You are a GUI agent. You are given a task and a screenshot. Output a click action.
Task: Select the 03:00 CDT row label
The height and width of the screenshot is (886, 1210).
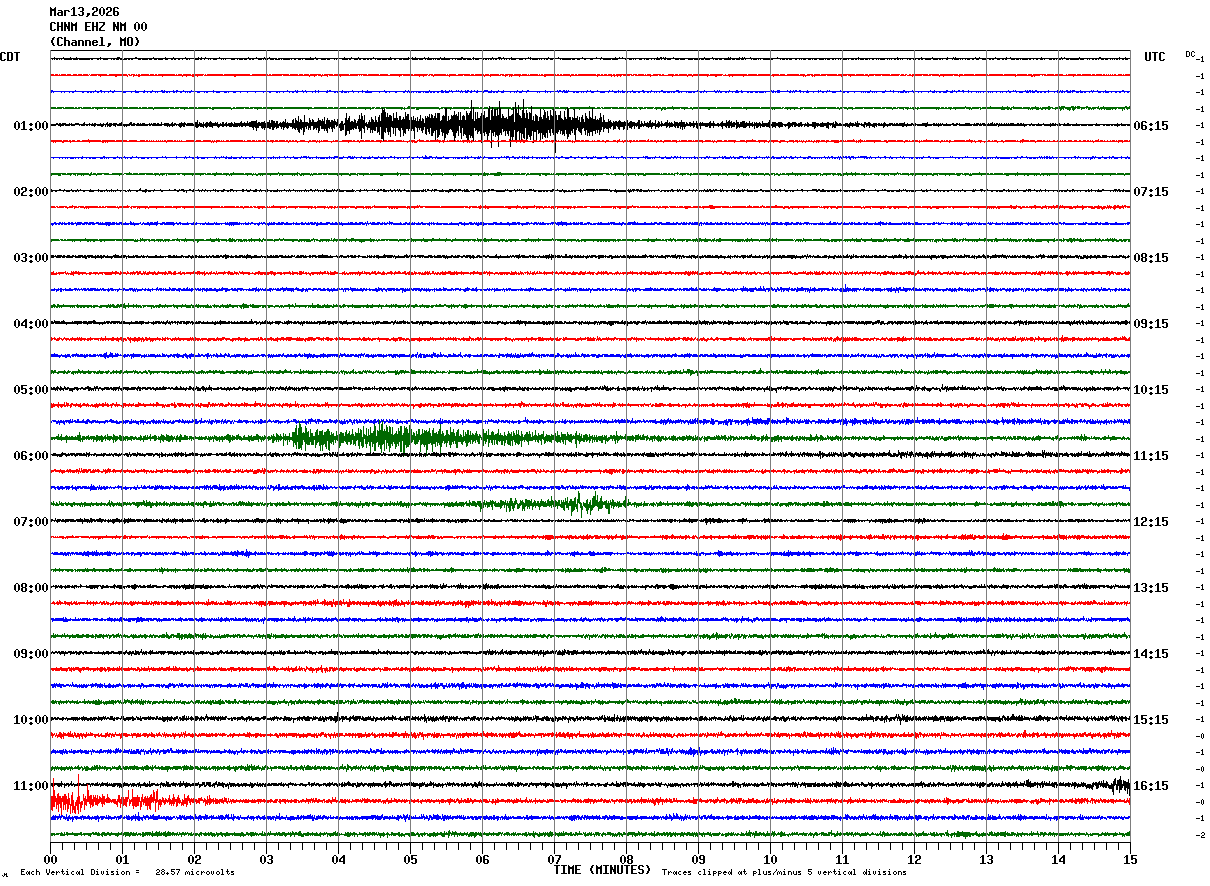[x=31, y=258]
